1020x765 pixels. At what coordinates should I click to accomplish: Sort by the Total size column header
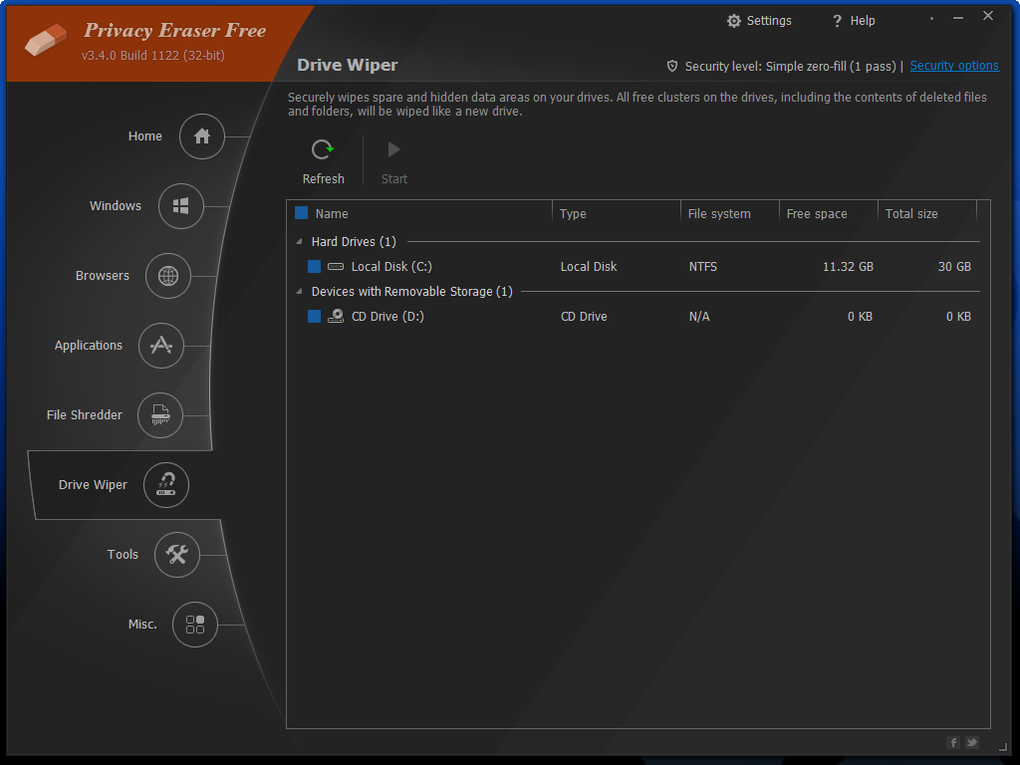pyautogui.click(x=911, y=213)
